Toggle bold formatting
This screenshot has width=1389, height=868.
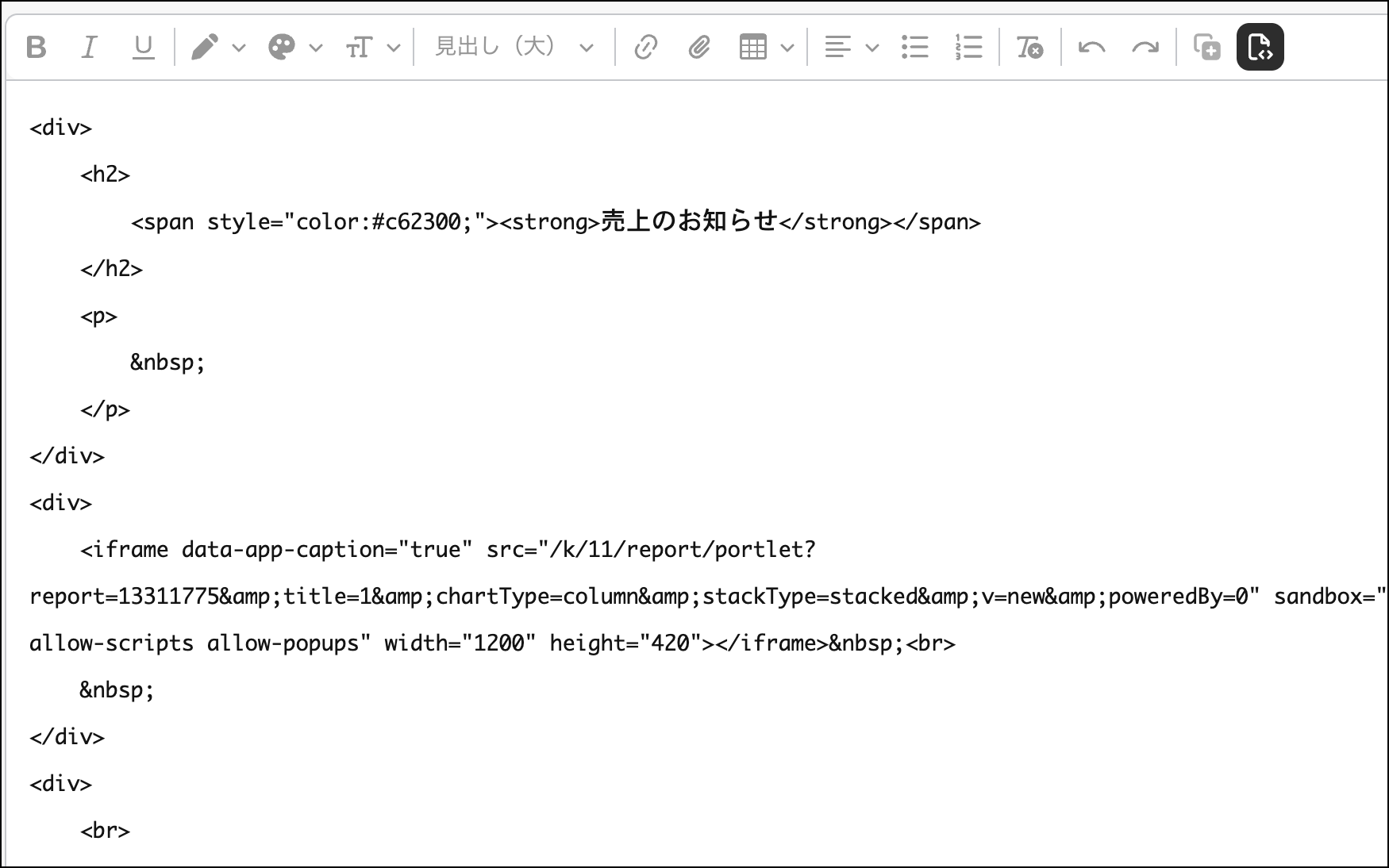37,48
